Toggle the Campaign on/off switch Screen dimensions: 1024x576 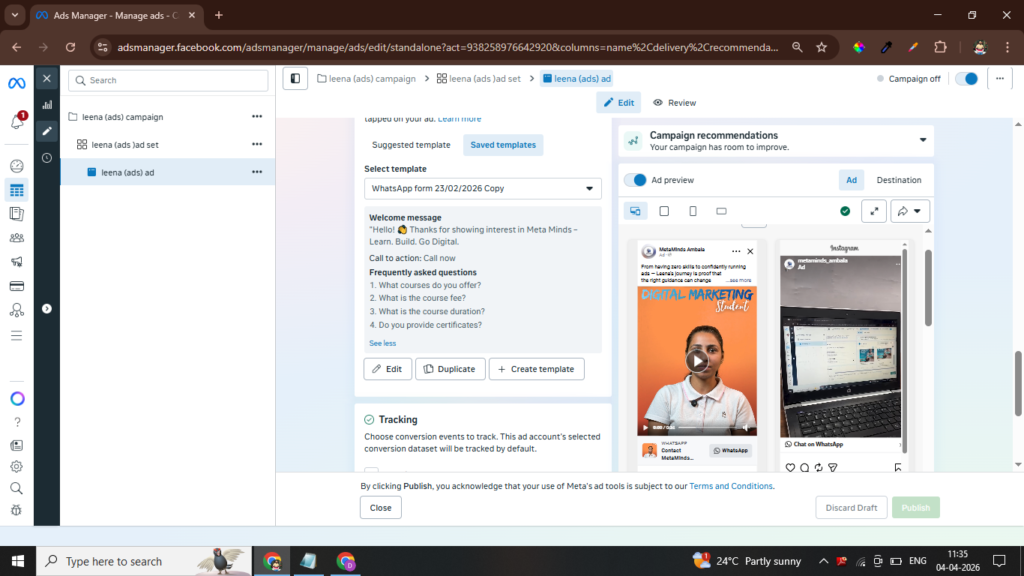966,79
